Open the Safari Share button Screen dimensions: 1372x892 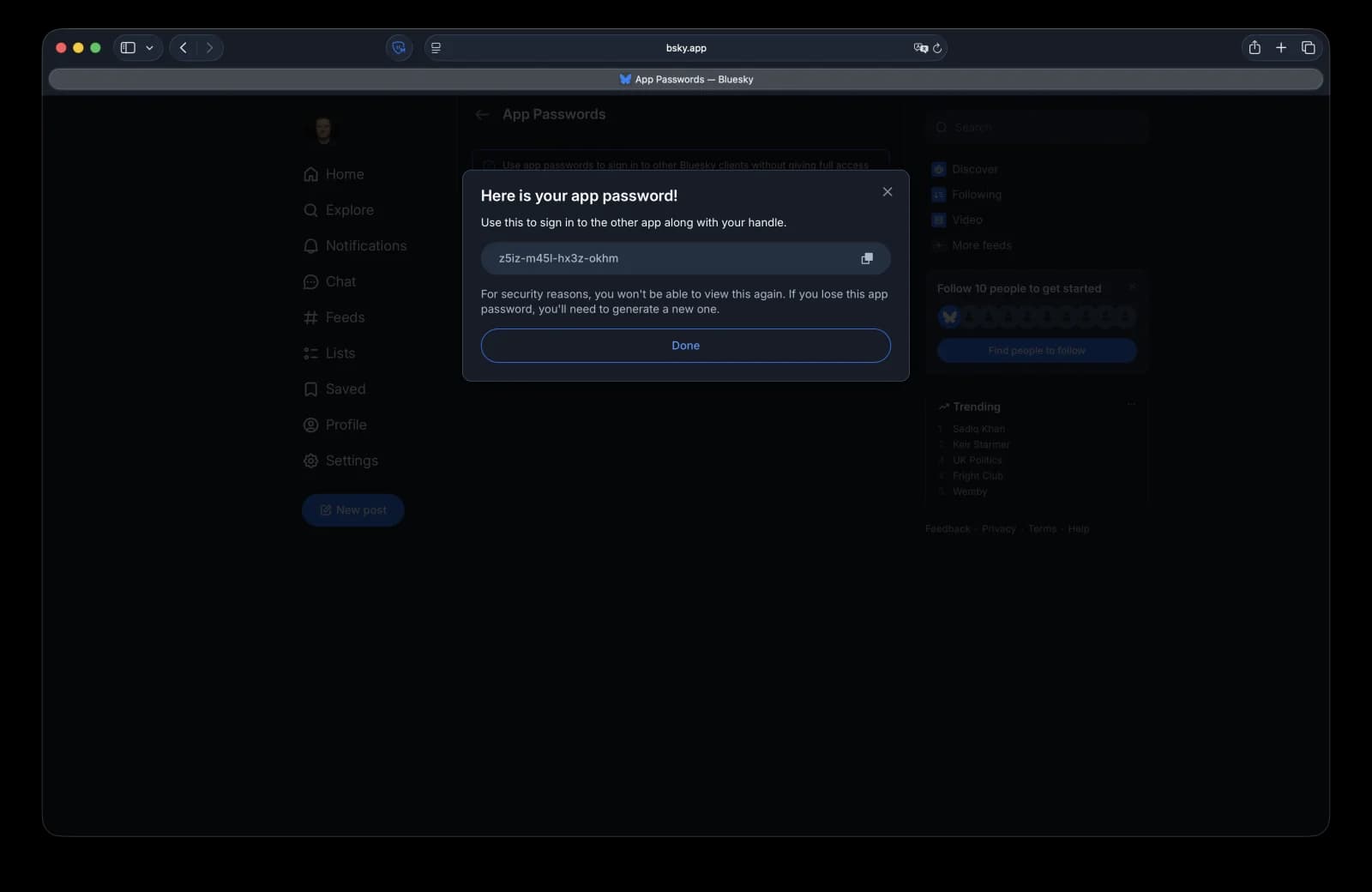pos(1255,48)
